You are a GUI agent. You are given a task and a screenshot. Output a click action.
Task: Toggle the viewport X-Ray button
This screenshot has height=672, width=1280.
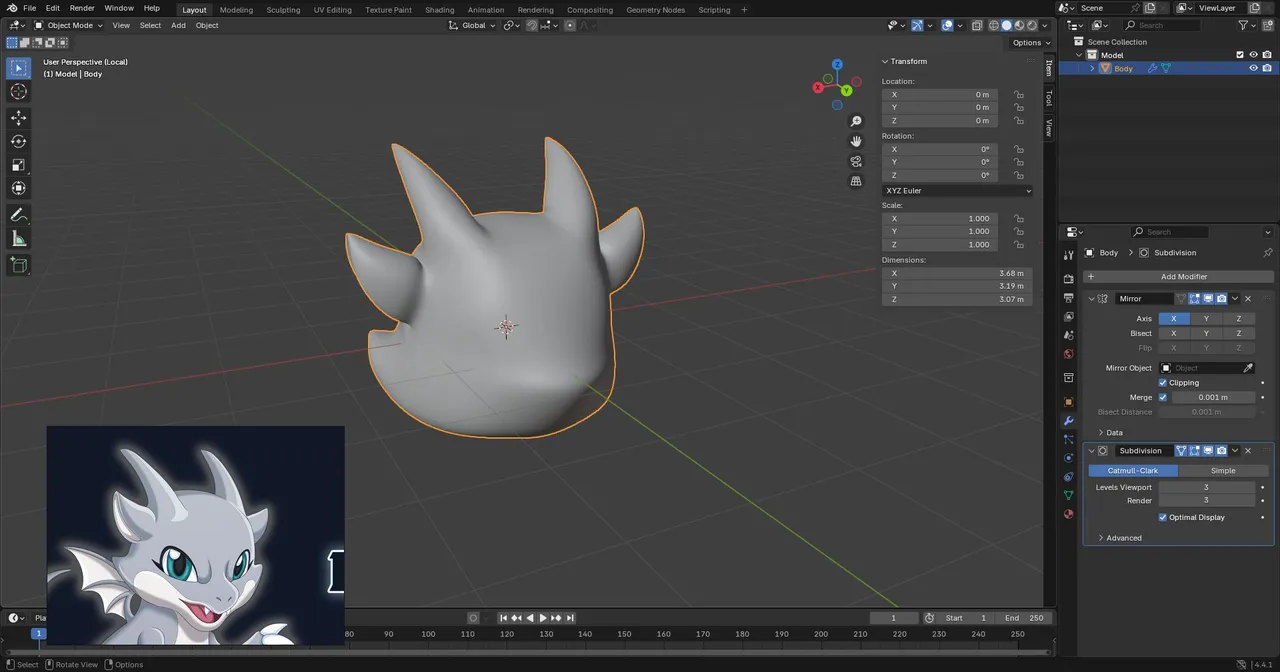pos(975,25)
